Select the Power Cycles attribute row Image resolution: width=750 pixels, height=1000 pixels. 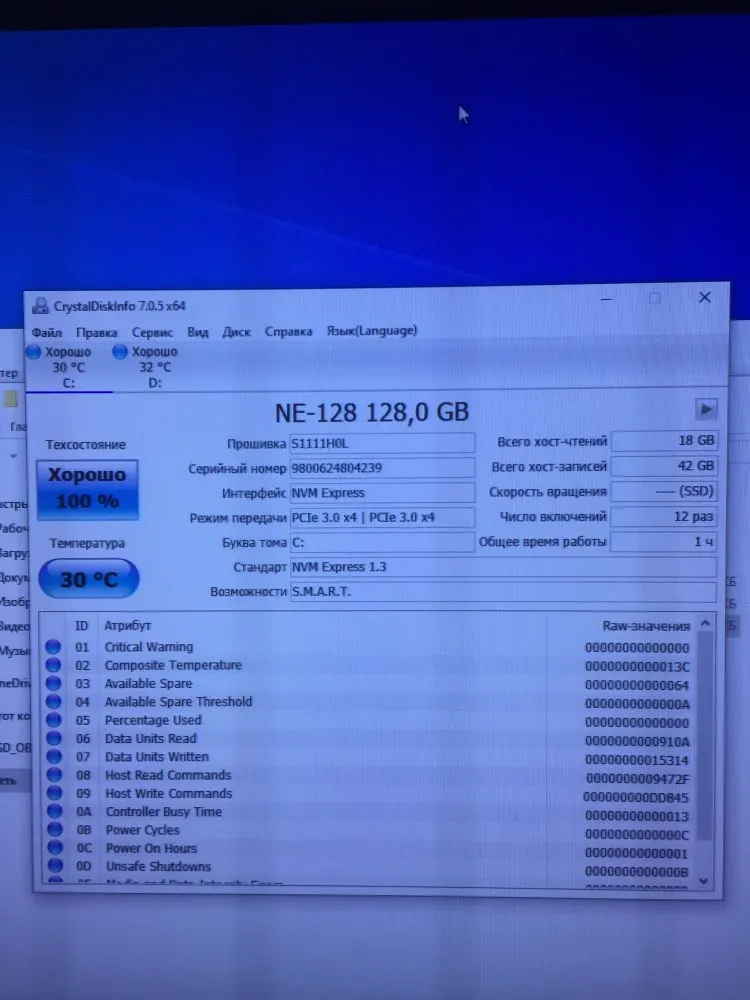(369, 831)
